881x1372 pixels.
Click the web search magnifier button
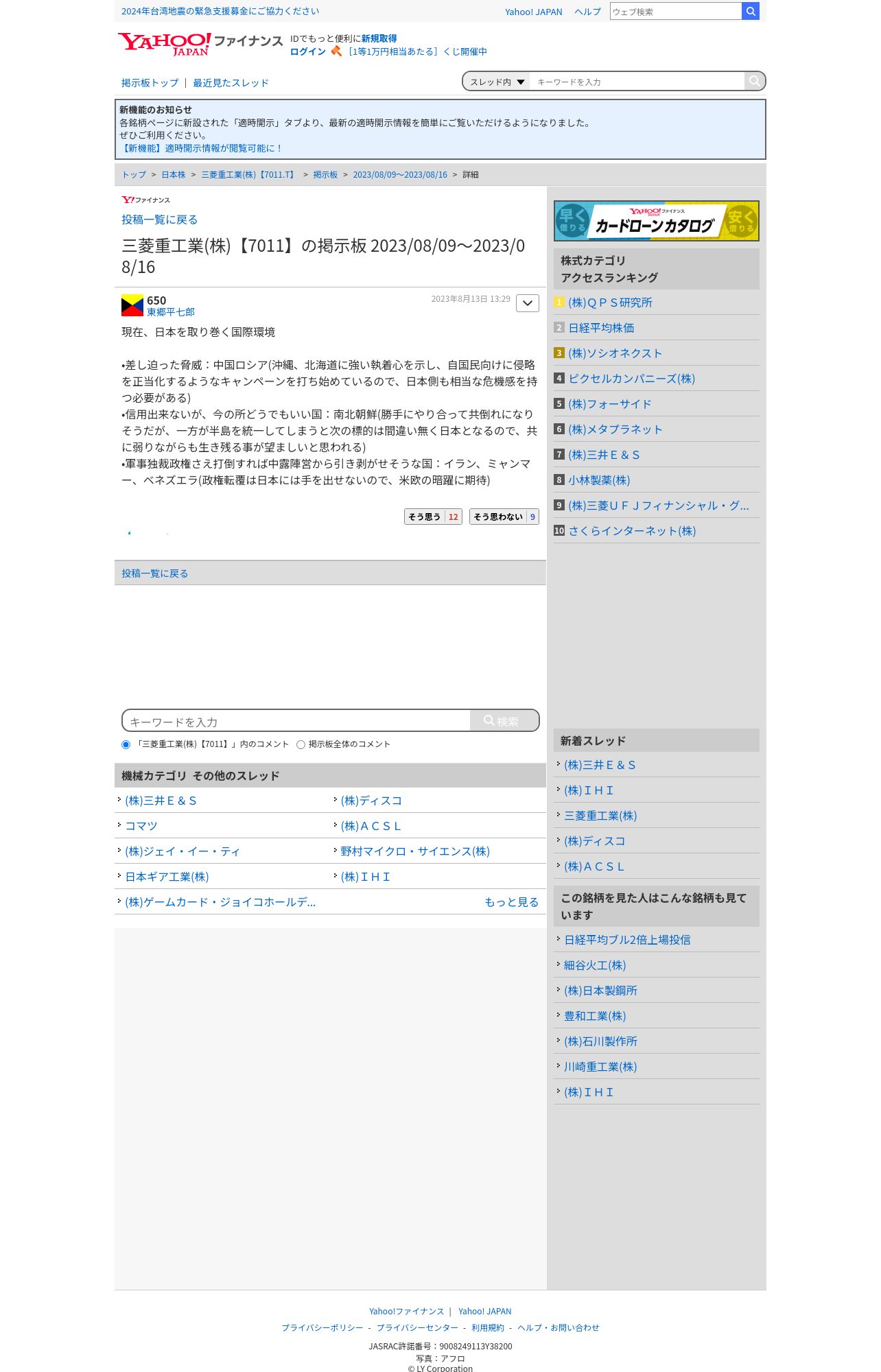[x=751, y=11]
